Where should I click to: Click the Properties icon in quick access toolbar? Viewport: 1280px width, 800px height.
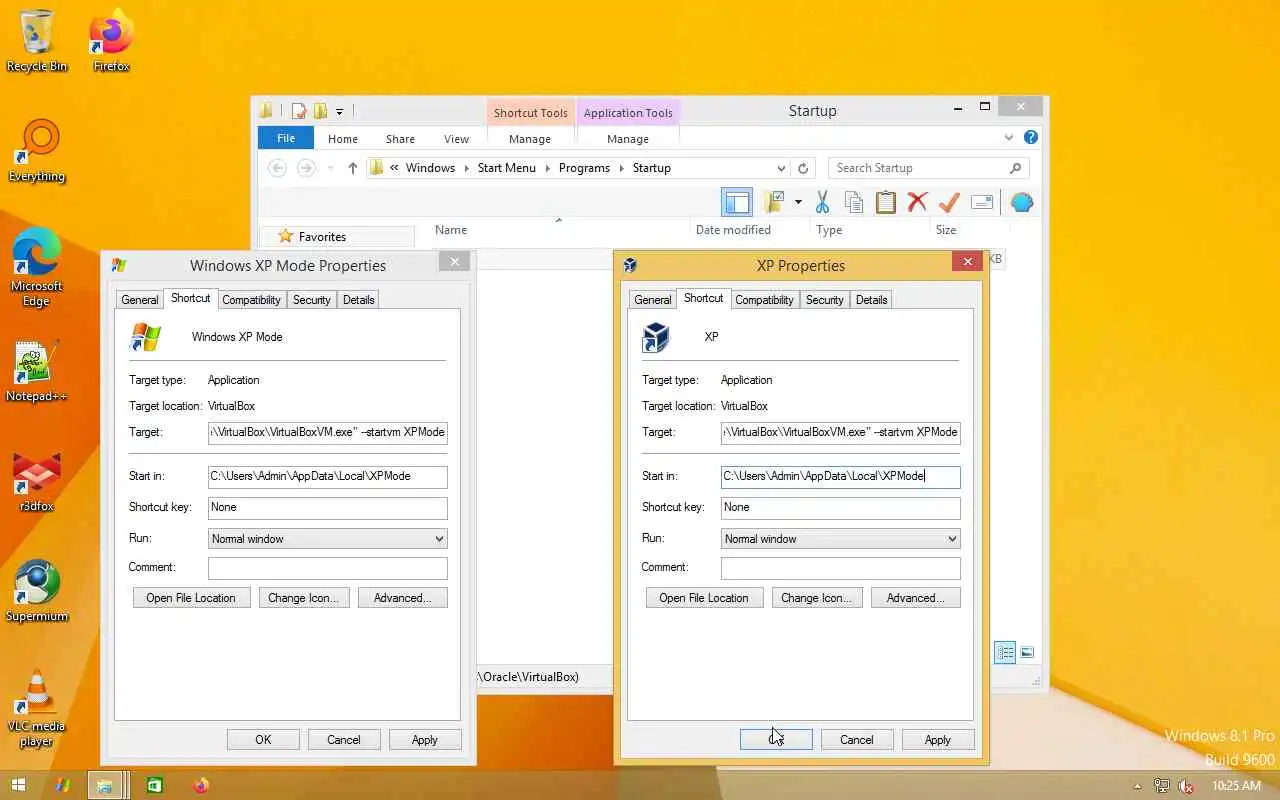[298, 111]
